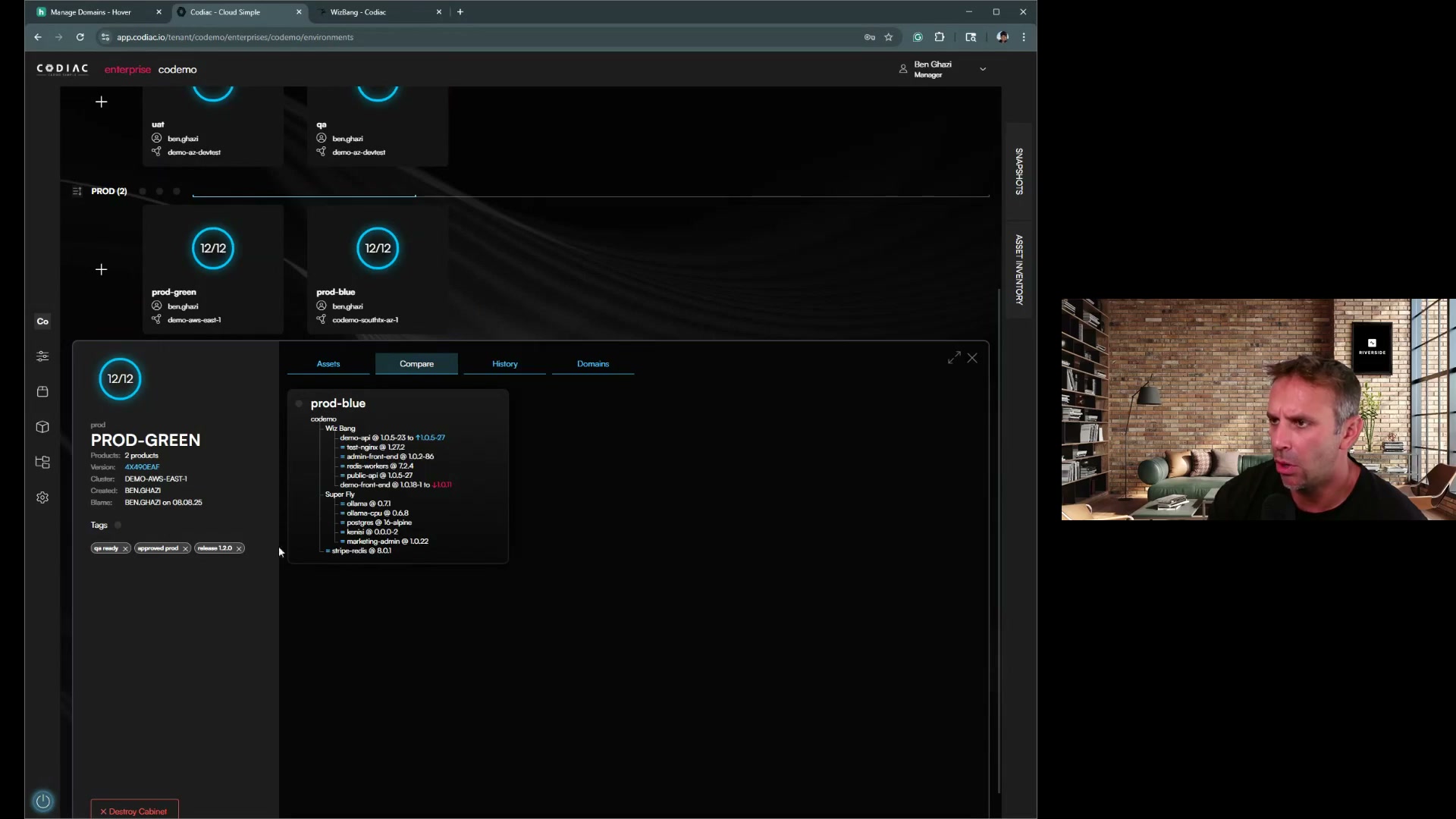The image size is (1456, 819).
Task: Toggle the first status dot beside PROD (2)
Action: [142, 191]
